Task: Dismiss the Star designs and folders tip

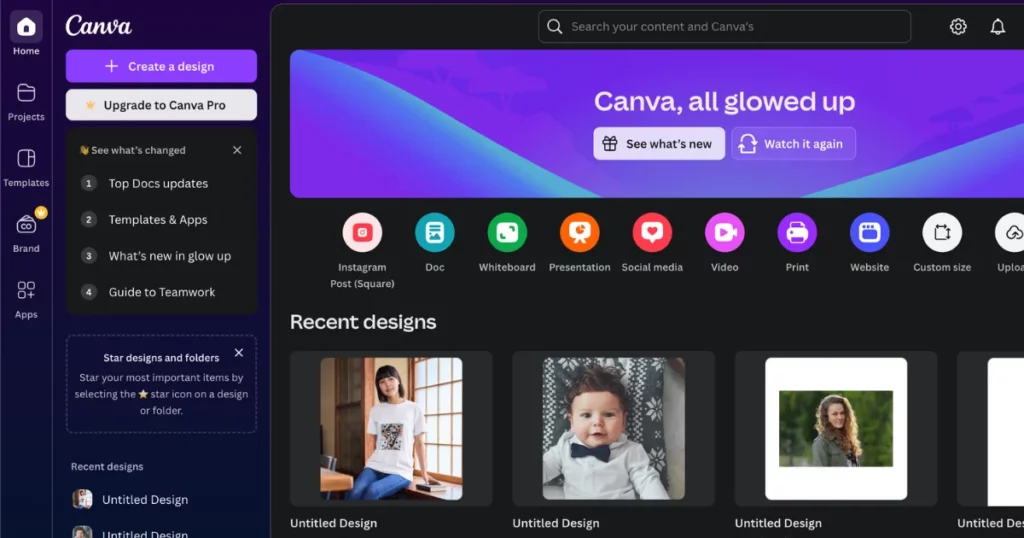Action: tap(239, 353)
